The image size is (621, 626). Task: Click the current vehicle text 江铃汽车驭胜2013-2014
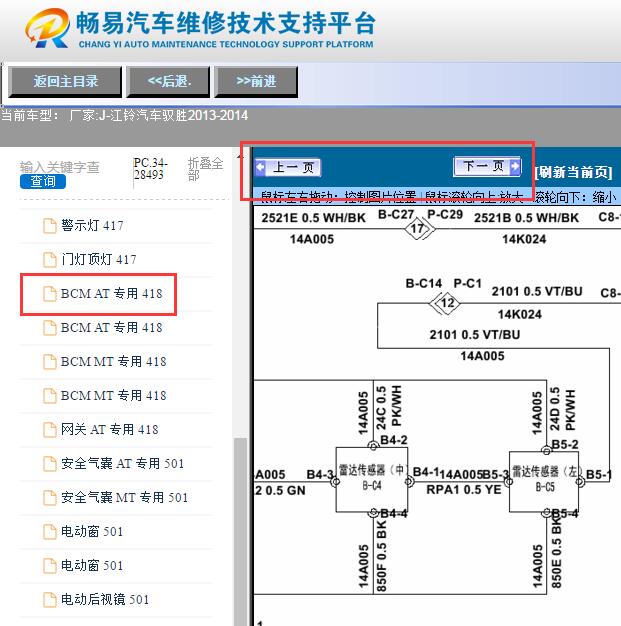[179, 116]
